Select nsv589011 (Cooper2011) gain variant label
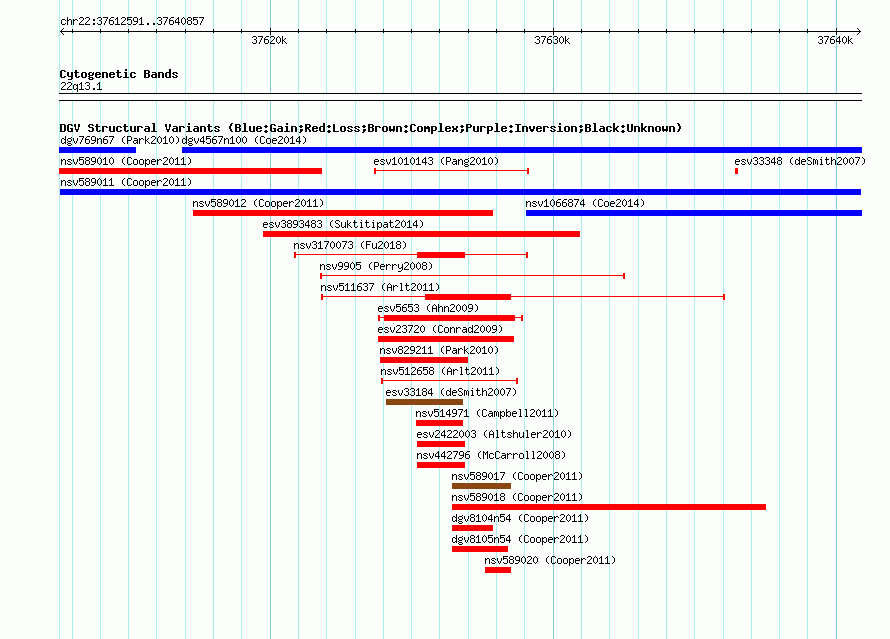 pyautogui.click(x=126, y=182)
